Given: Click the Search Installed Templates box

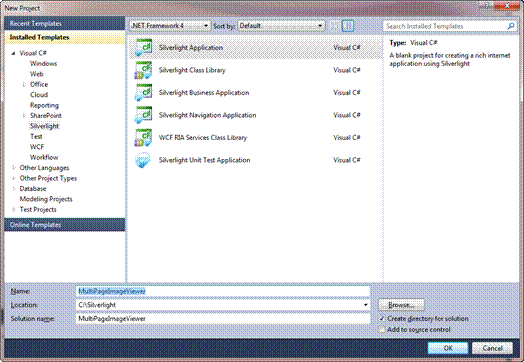Looking at the screenshot, I should (450, 26).
